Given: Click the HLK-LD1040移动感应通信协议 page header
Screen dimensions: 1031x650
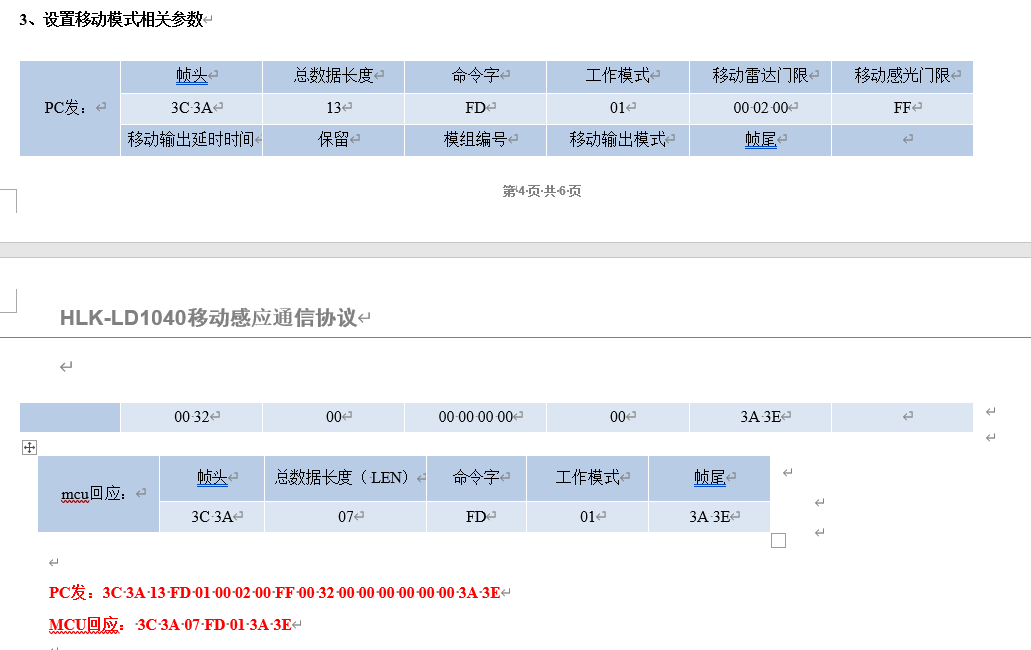Looking at the screenshot, I should tap(208, 318).
